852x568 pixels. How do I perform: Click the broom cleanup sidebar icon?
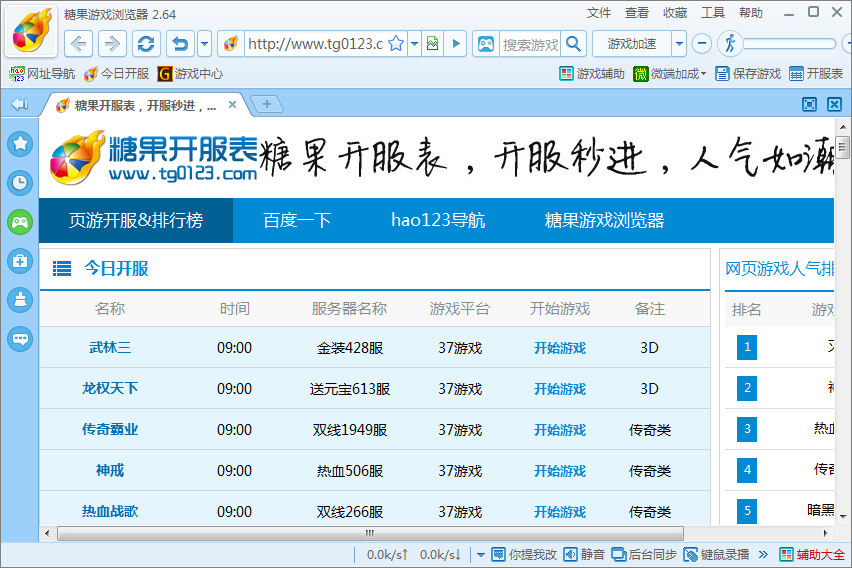click(x=20, y=300)
